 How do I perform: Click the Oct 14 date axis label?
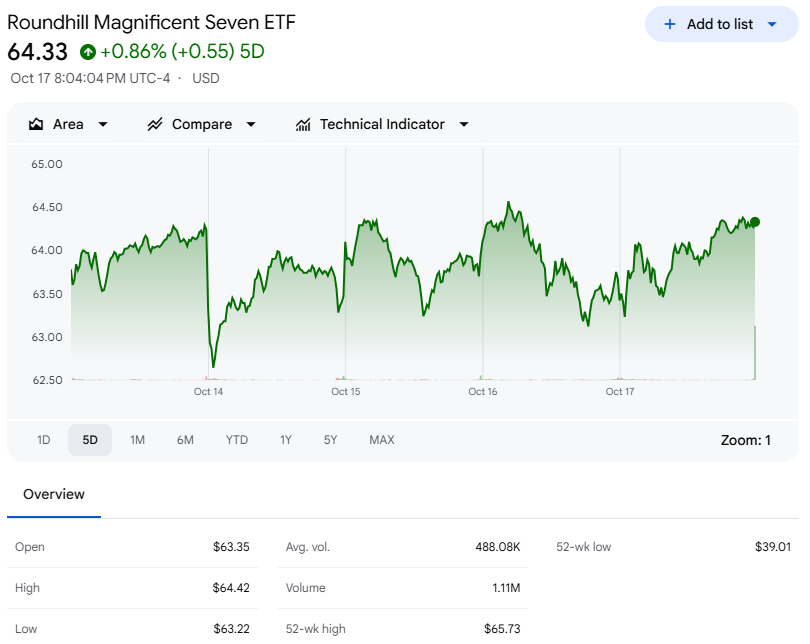tap(208, 391)
